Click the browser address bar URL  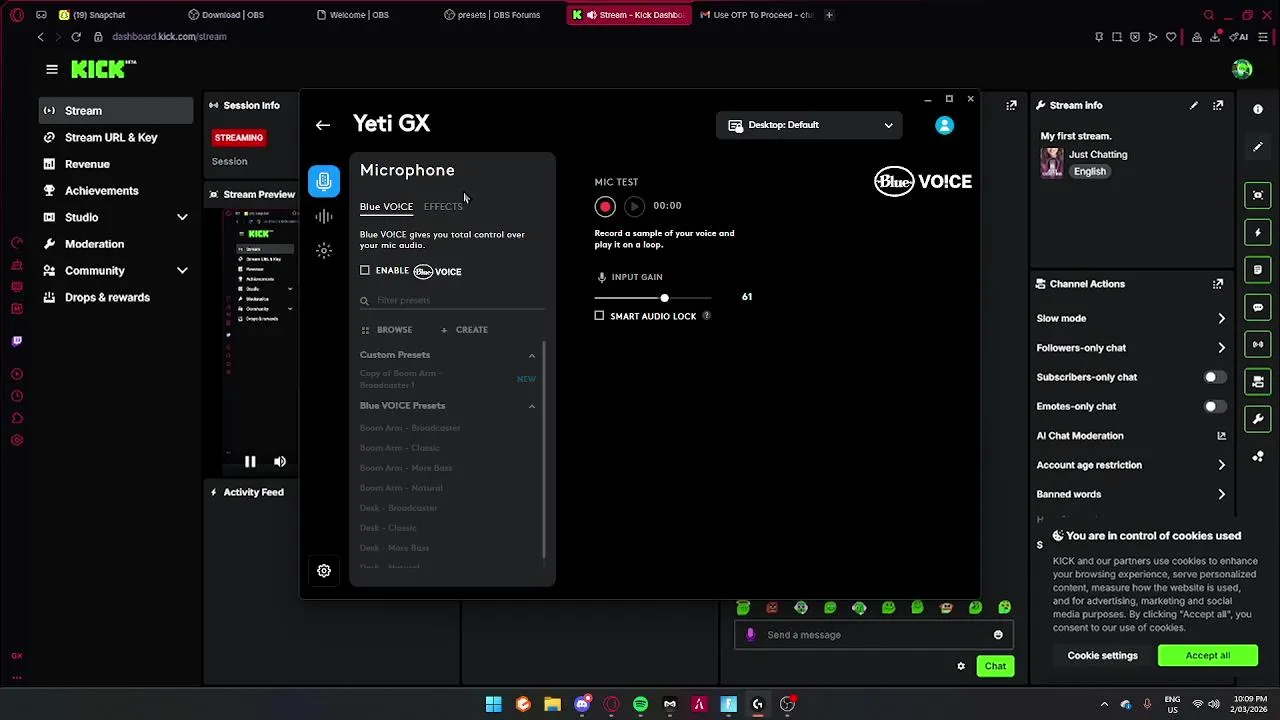(169, 37)
